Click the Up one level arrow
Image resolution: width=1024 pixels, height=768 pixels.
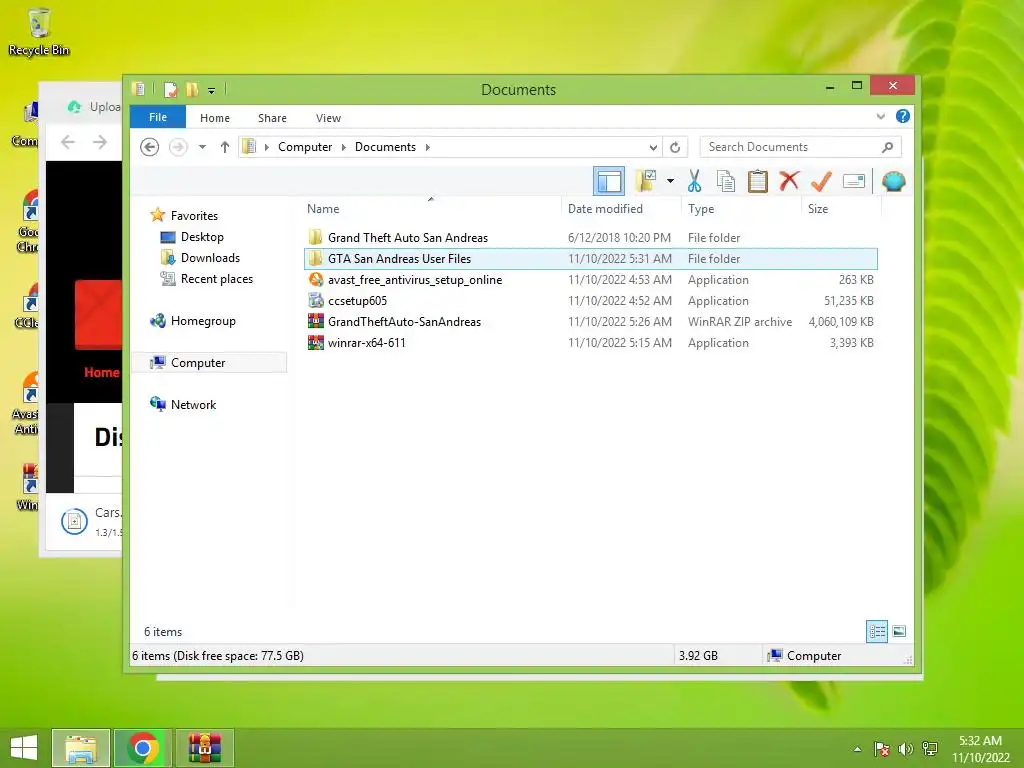[225, 147]
